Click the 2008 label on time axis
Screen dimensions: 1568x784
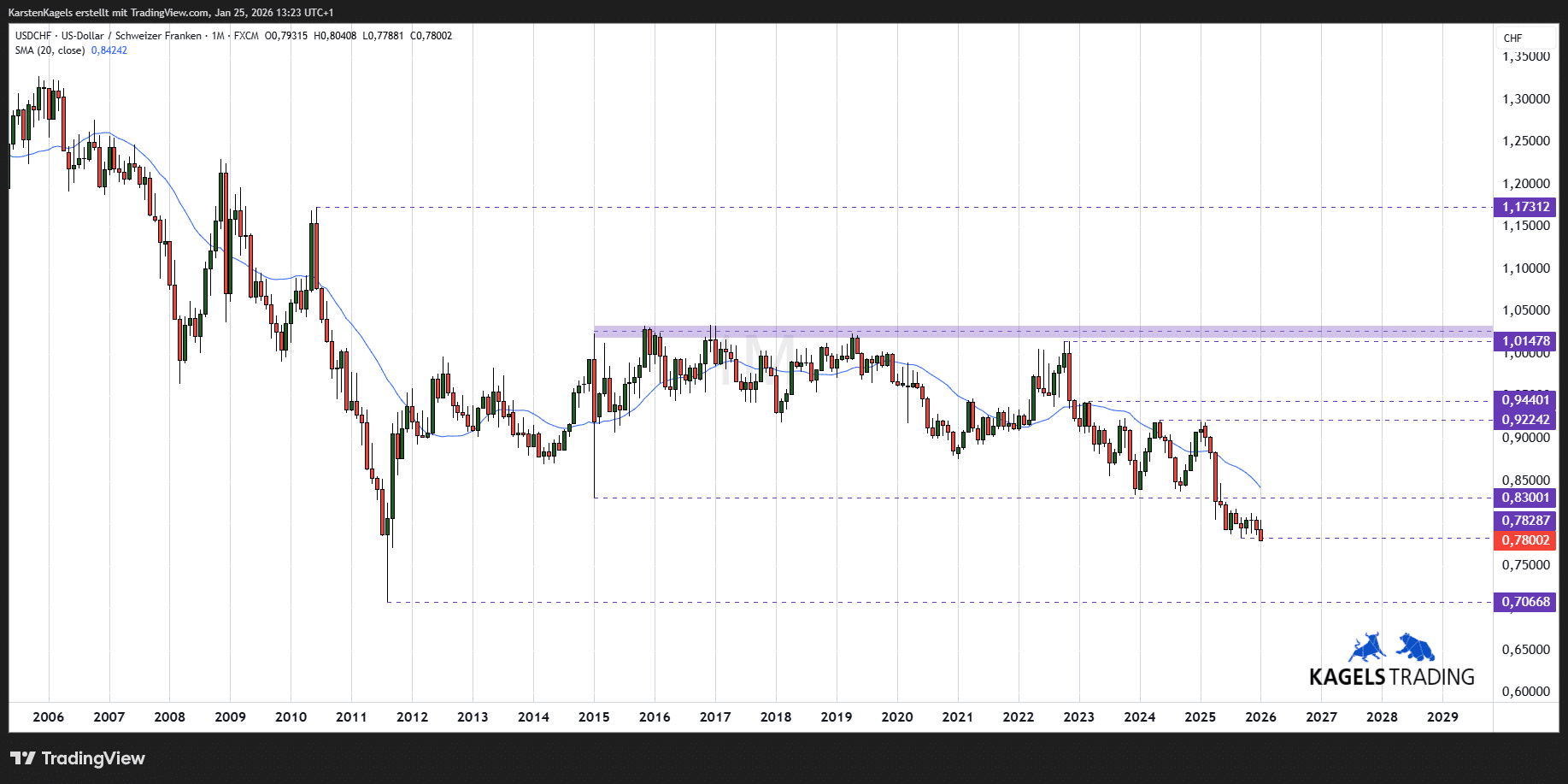(169, 716)
